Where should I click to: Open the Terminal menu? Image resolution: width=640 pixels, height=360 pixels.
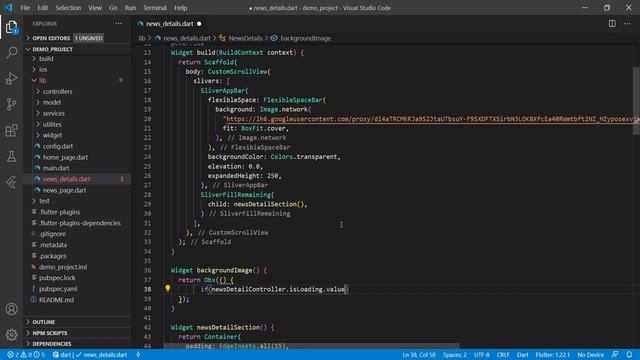pyautogui.click(x=155, y=8)
